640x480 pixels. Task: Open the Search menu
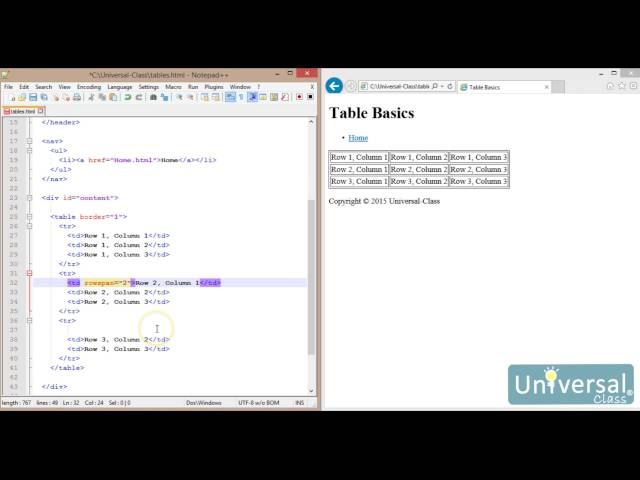point(44,87)
